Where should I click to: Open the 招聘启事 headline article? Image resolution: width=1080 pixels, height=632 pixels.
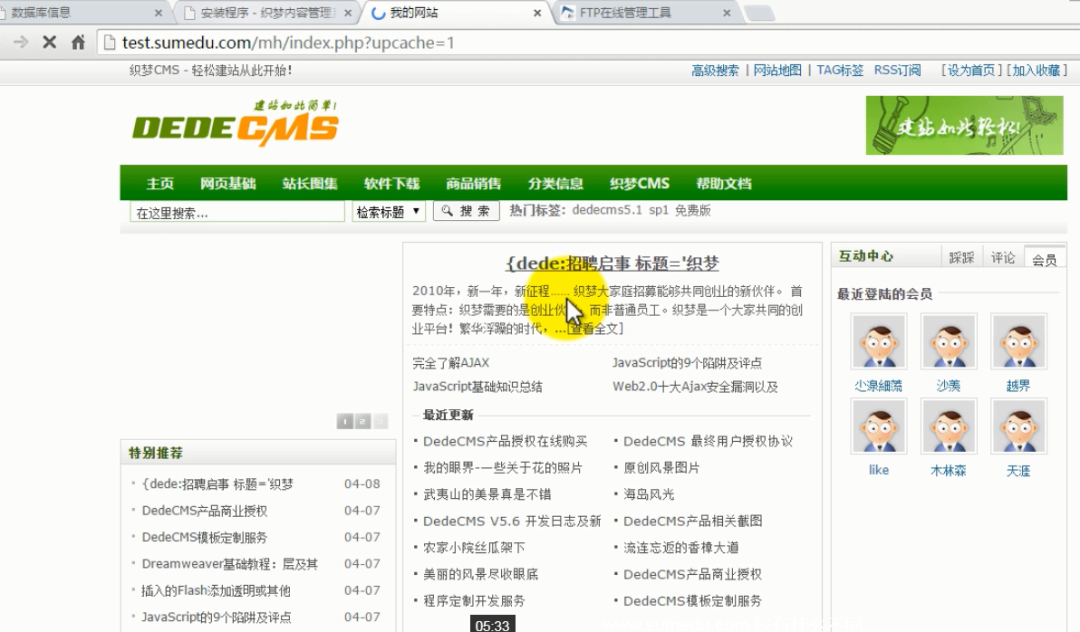click(x=612, y=263)
